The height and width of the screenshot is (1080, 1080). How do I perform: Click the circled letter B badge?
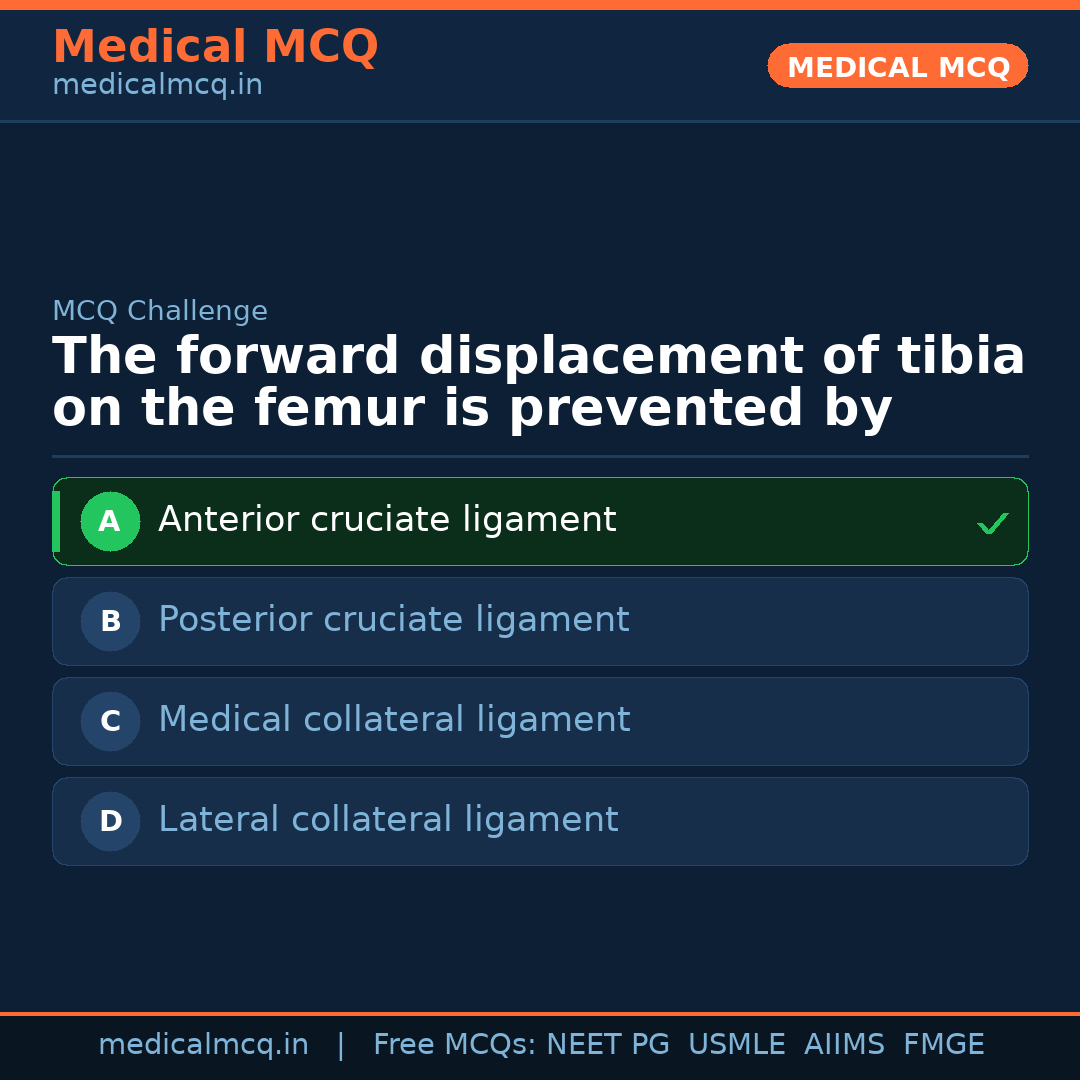tap(110, 621)
